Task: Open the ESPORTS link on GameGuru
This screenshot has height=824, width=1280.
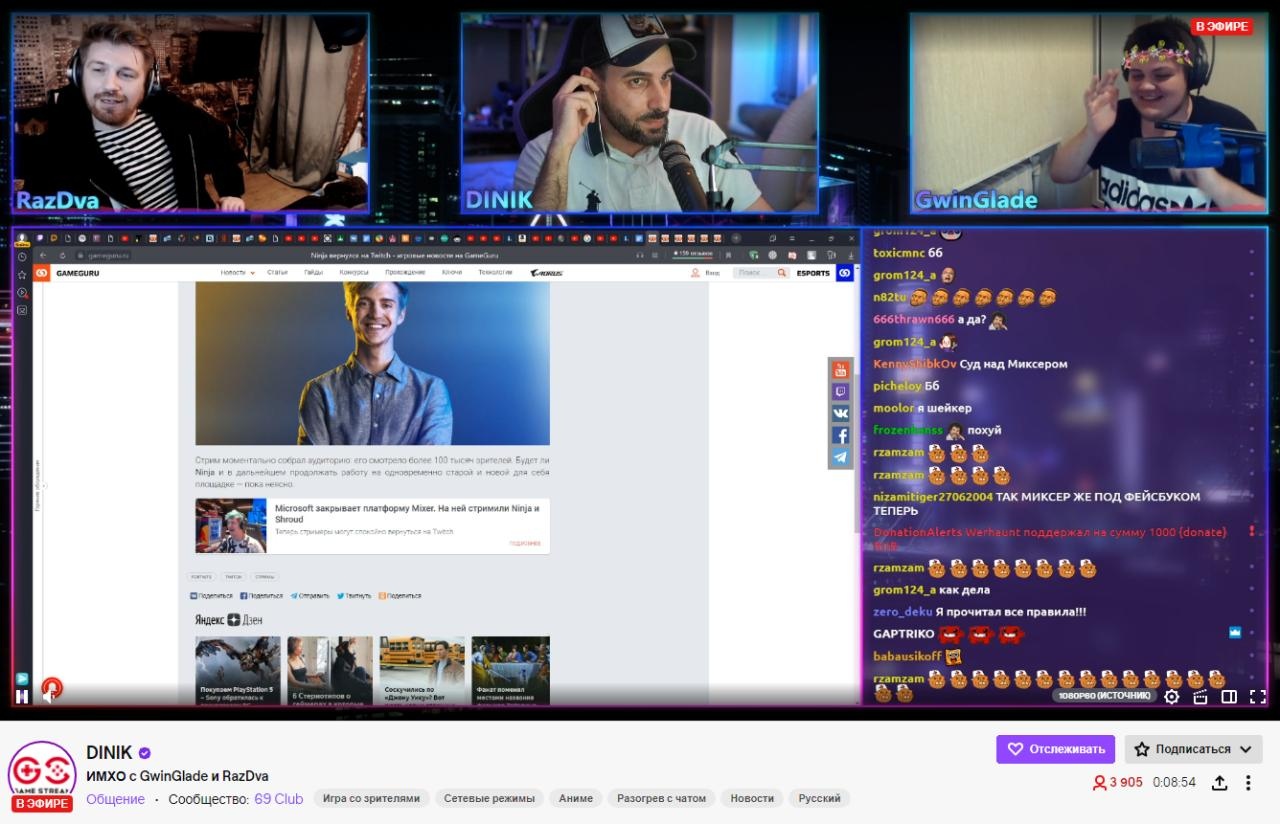Action: (812, 272)
